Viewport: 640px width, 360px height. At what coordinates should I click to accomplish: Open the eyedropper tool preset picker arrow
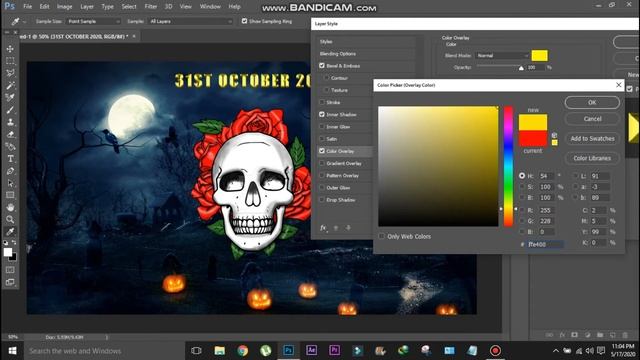click(x=24, y=22)
